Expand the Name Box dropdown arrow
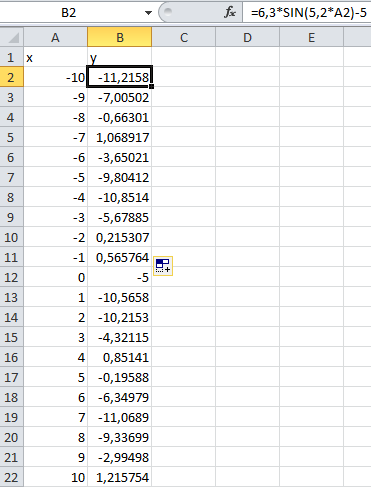This screenshot has height=487, width=371. (x=148, y=13)
